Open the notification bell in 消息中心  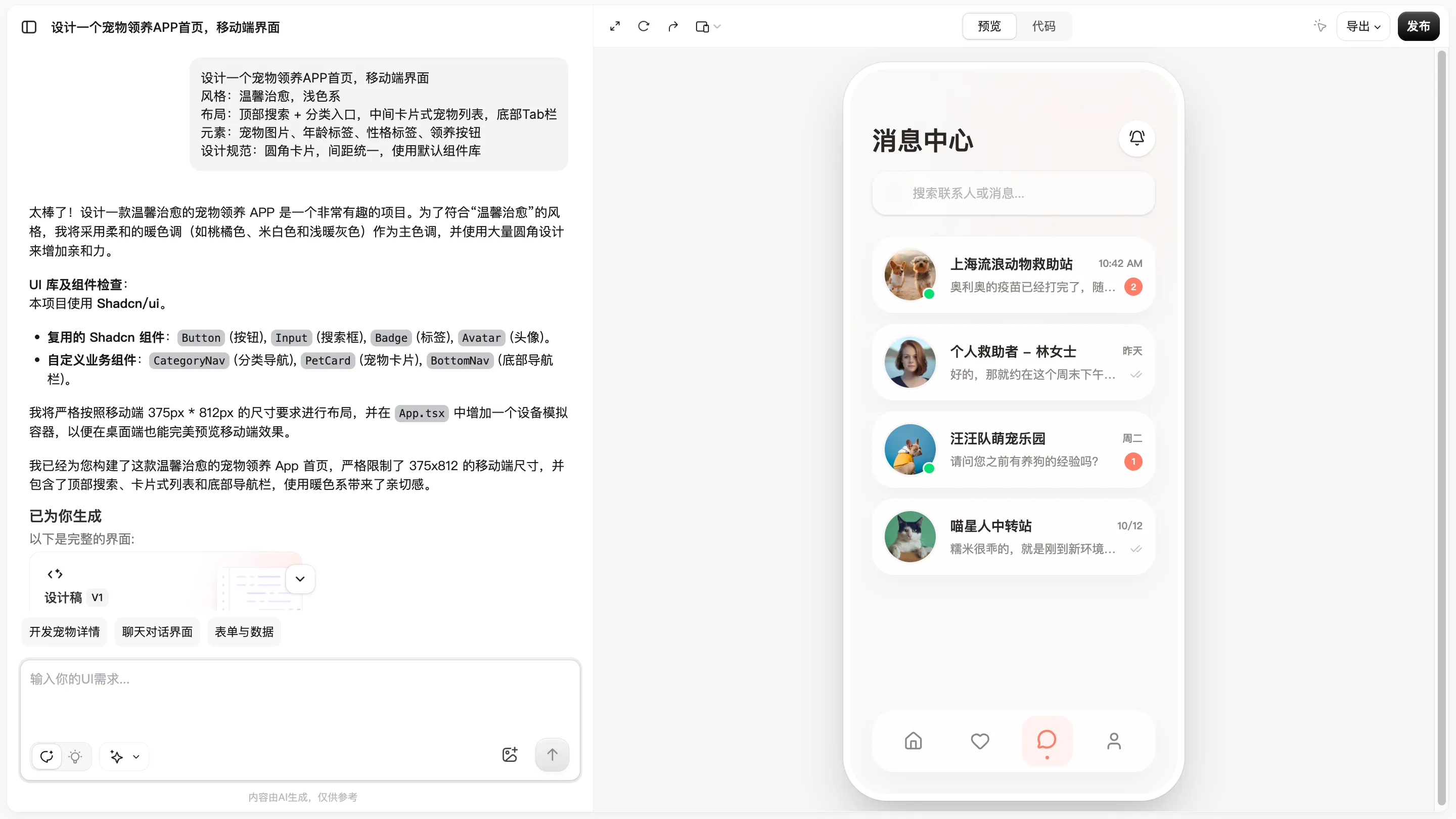[1136, 139]
